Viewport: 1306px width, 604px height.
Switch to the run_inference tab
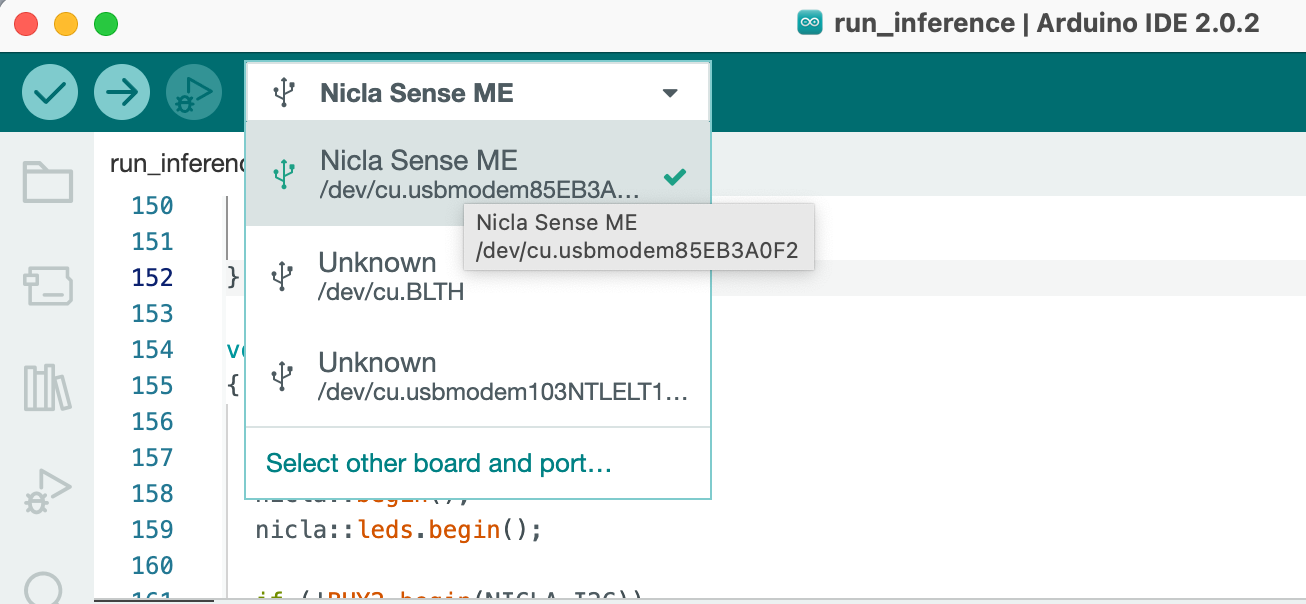175,163
